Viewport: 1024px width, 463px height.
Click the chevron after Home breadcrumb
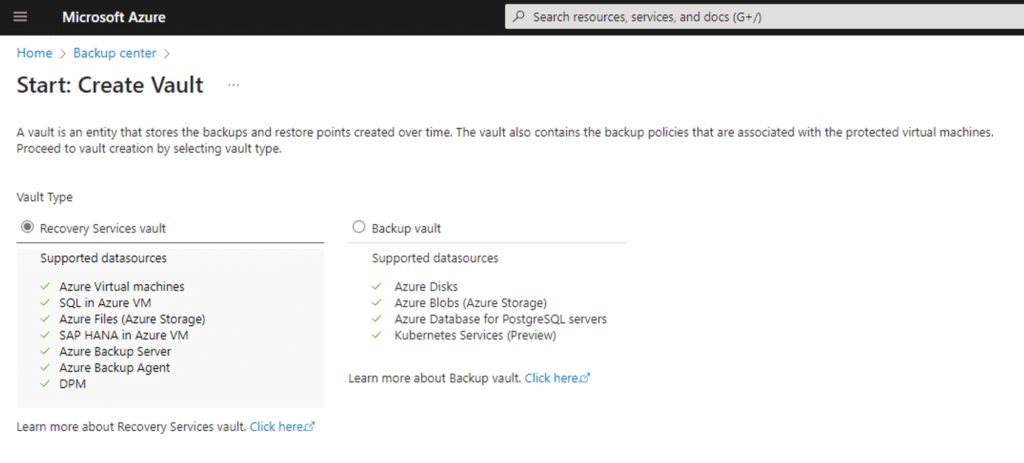63,54
